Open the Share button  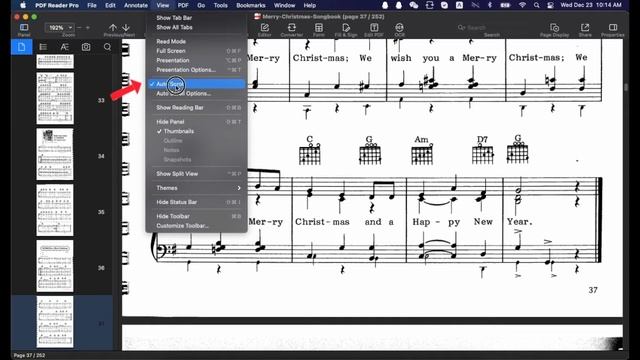[585, 27]
